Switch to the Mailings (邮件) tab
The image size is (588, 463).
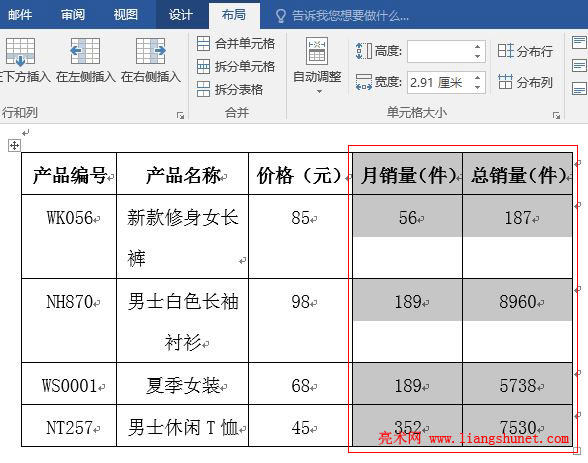(20, 15)
